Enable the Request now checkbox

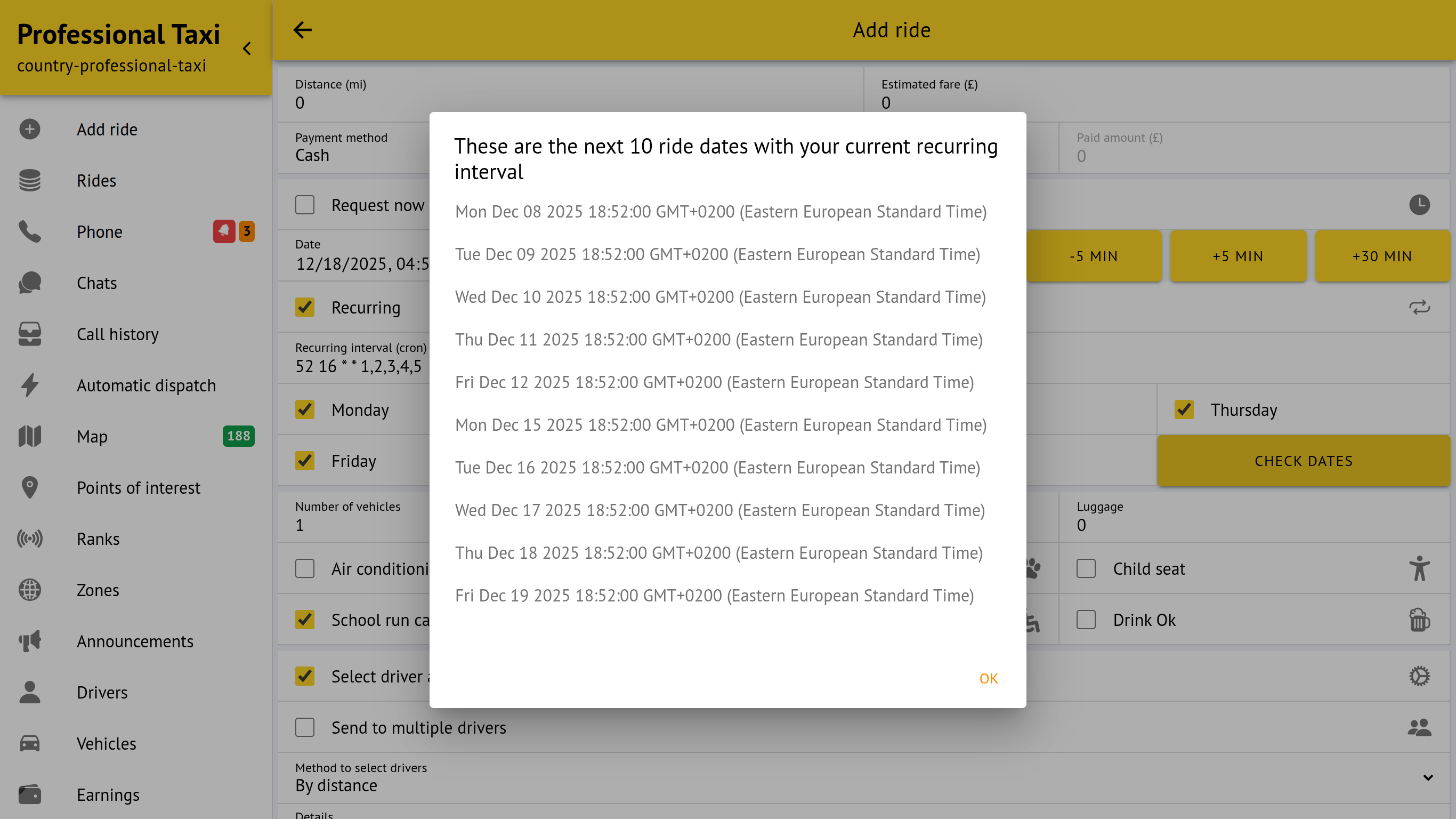tap(305, 205)
